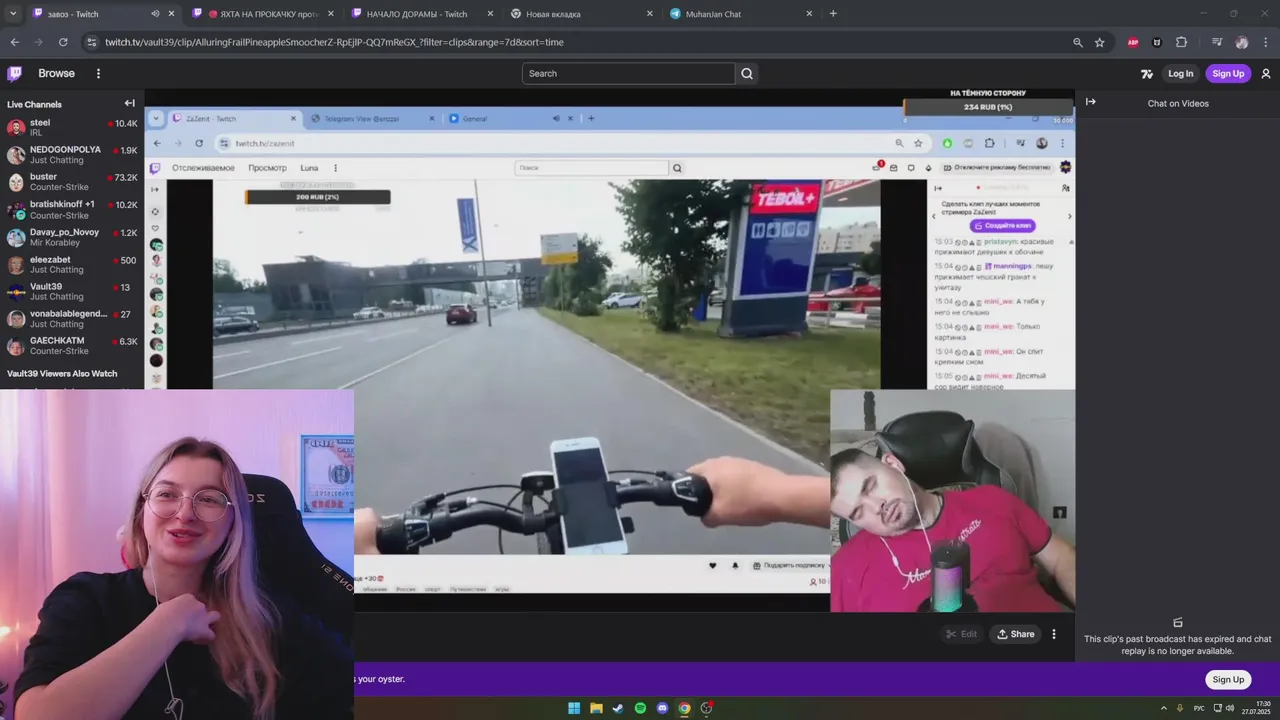Open File Explorer from taskbar
The width and height of the screenshot is (1280, 720).
click(596, 708)
